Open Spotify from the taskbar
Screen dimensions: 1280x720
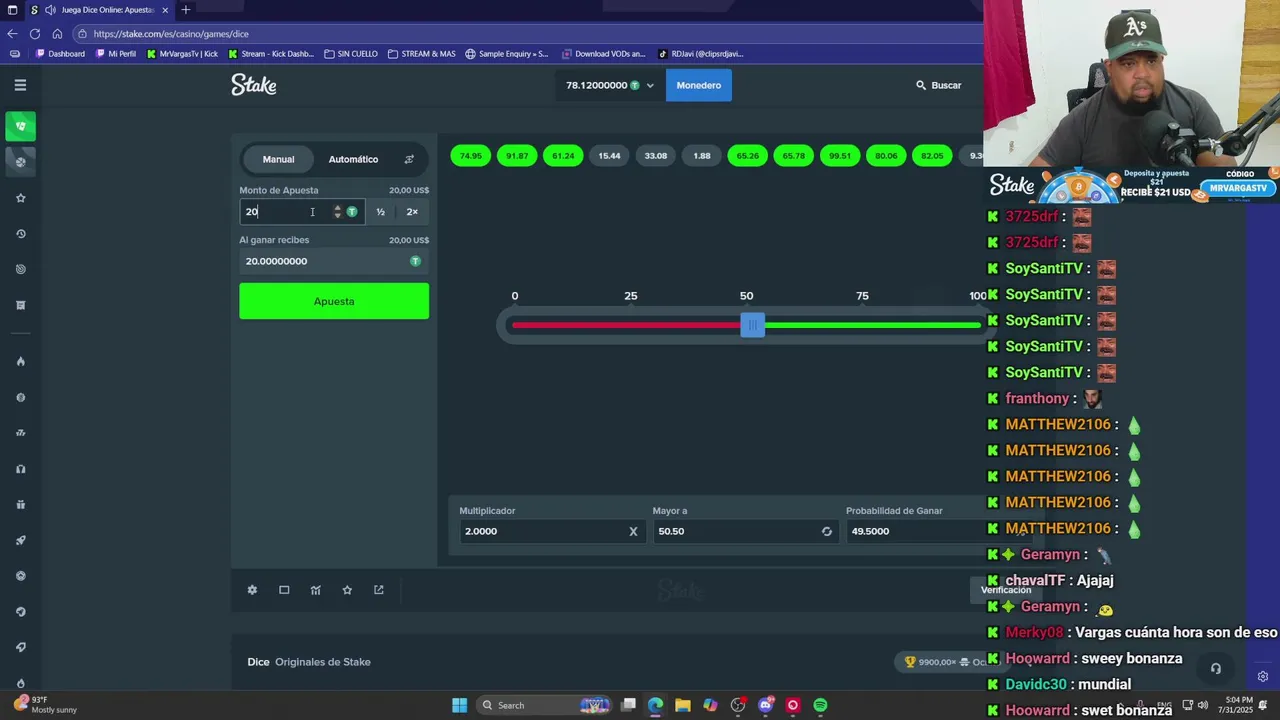coord(820,705)
